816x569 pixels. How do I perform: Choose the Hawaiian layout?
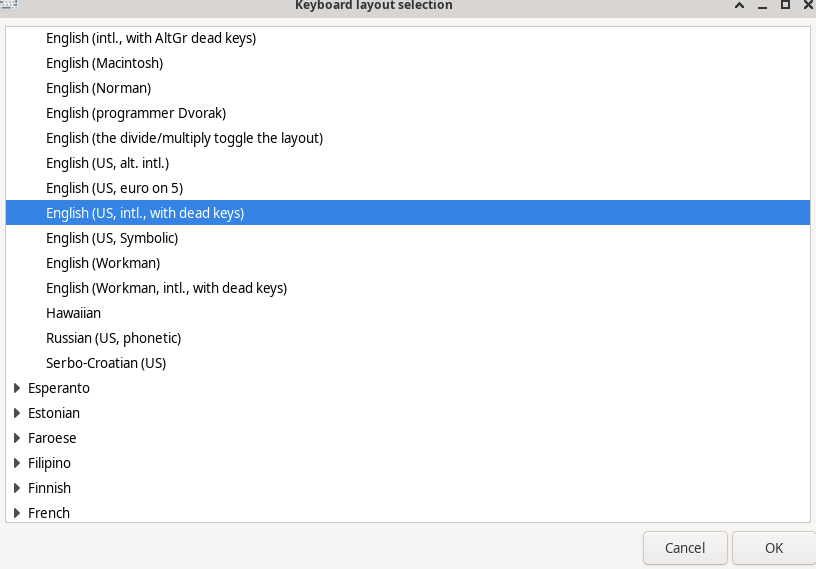pyautogui.click(x=407, y=313)
